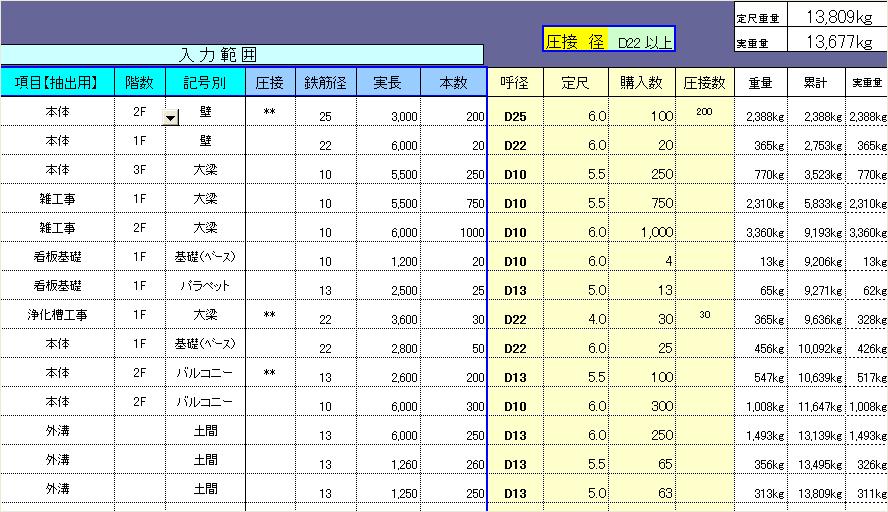Click the 実長 cell with 3,000

(x=388, y=112)
